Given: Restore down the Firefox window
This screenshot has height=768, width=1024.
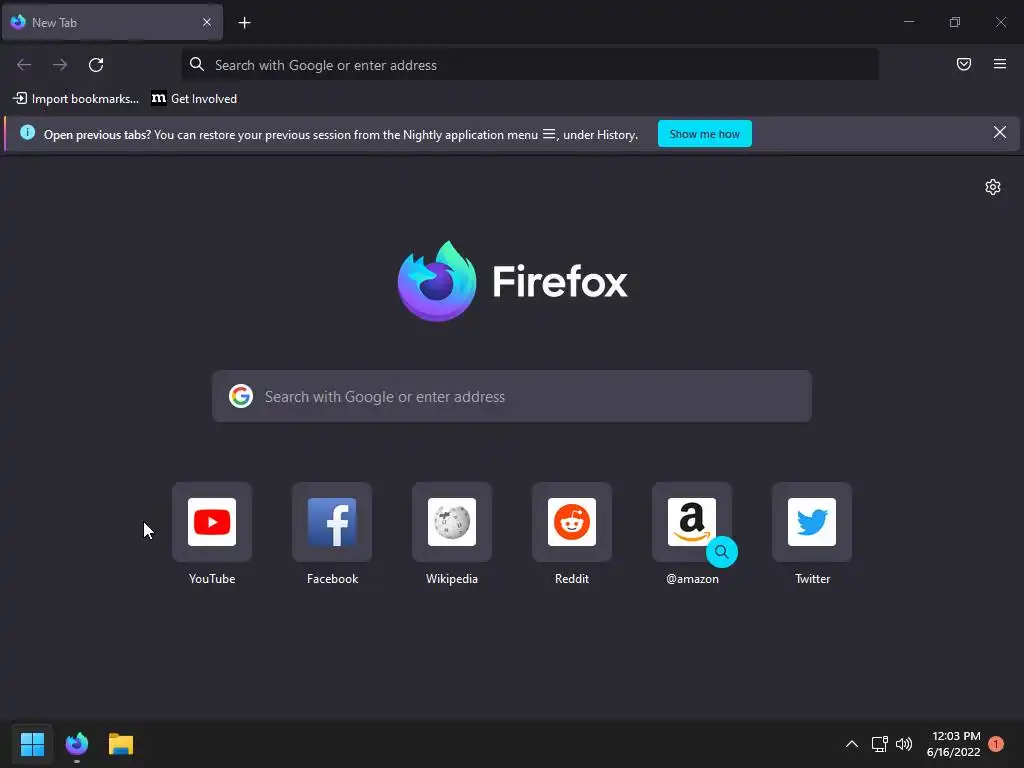Looking at the screenshot, I should (955, 22).
